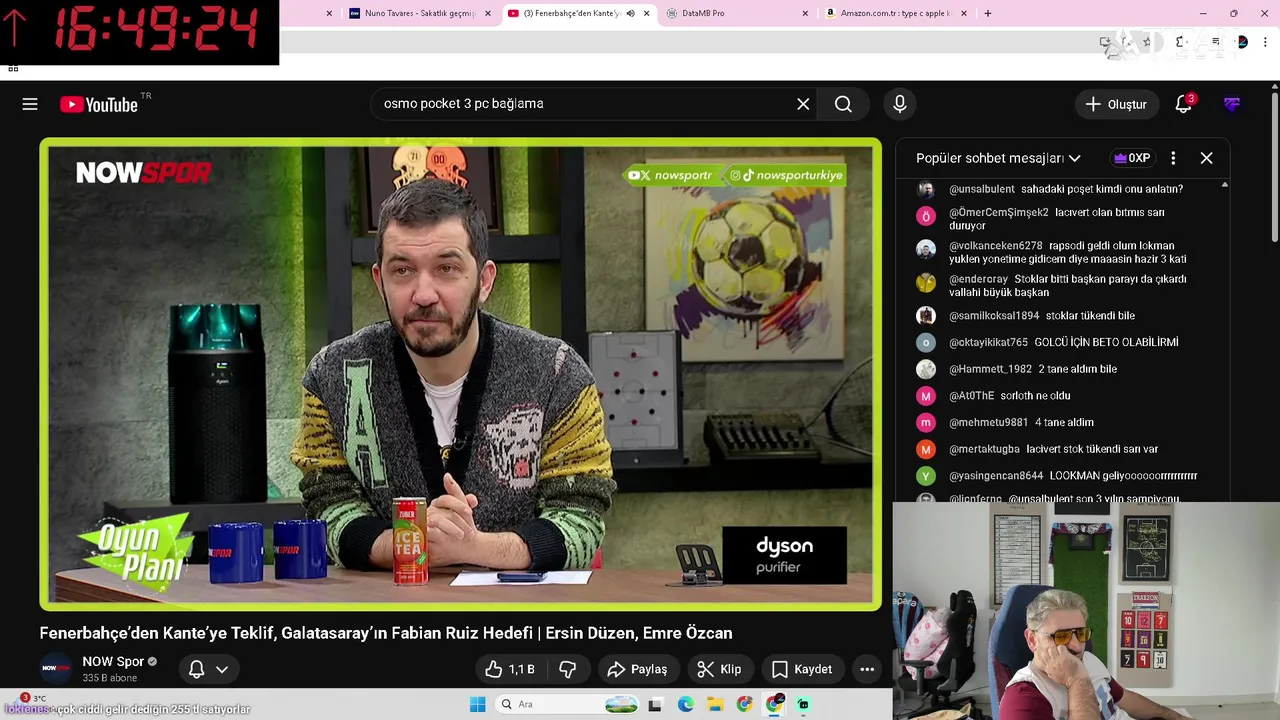
Task: Create a clip with Klip button
Action: coord(720,669)
